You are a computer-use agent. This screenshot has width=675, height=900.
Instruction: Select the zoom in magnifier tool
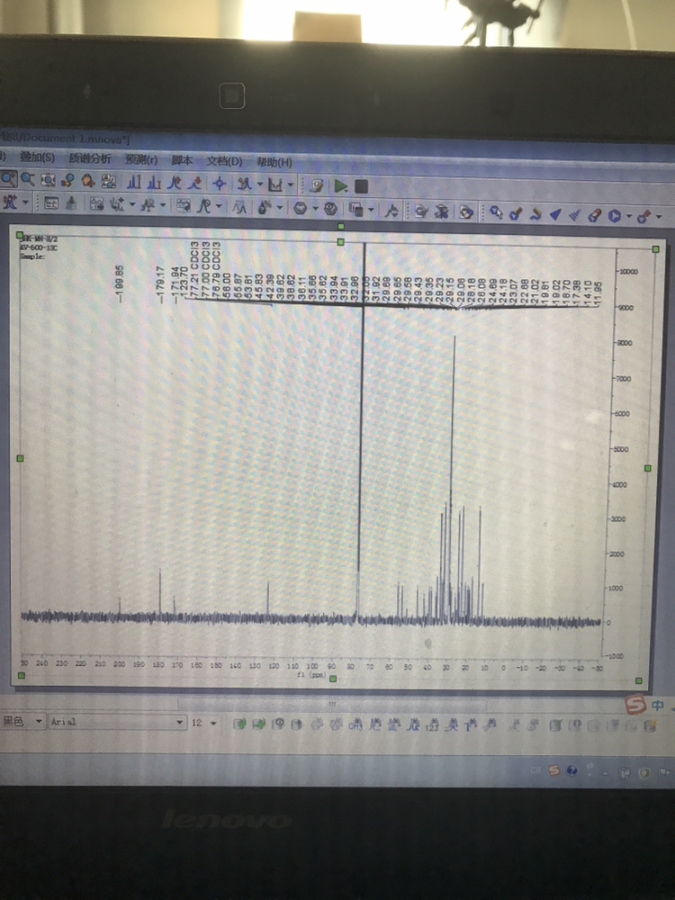[9, 181]
